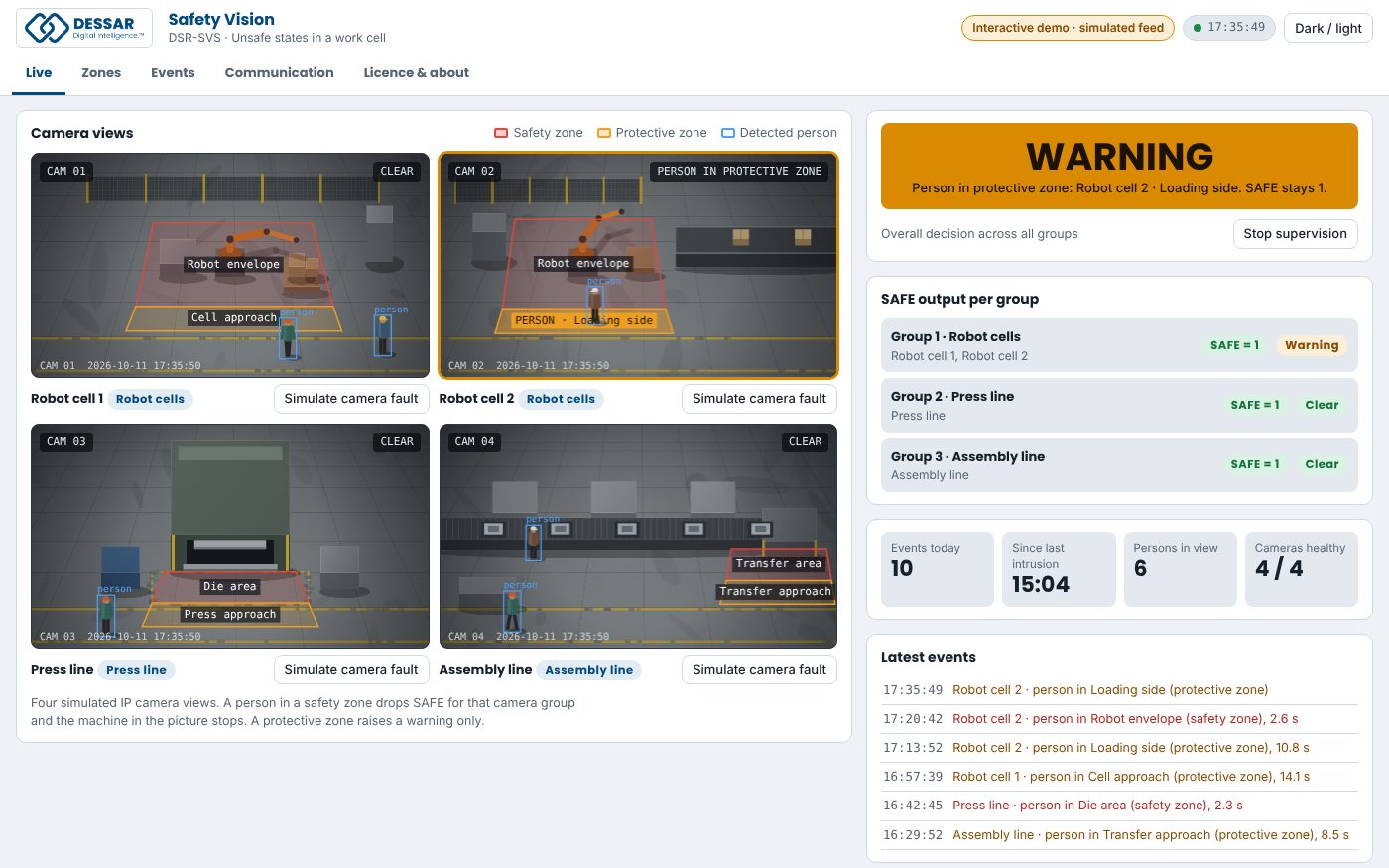Screen dimensions: 1389x868
Task: Select the CAM 03 camera view
Action: point(230,536)
